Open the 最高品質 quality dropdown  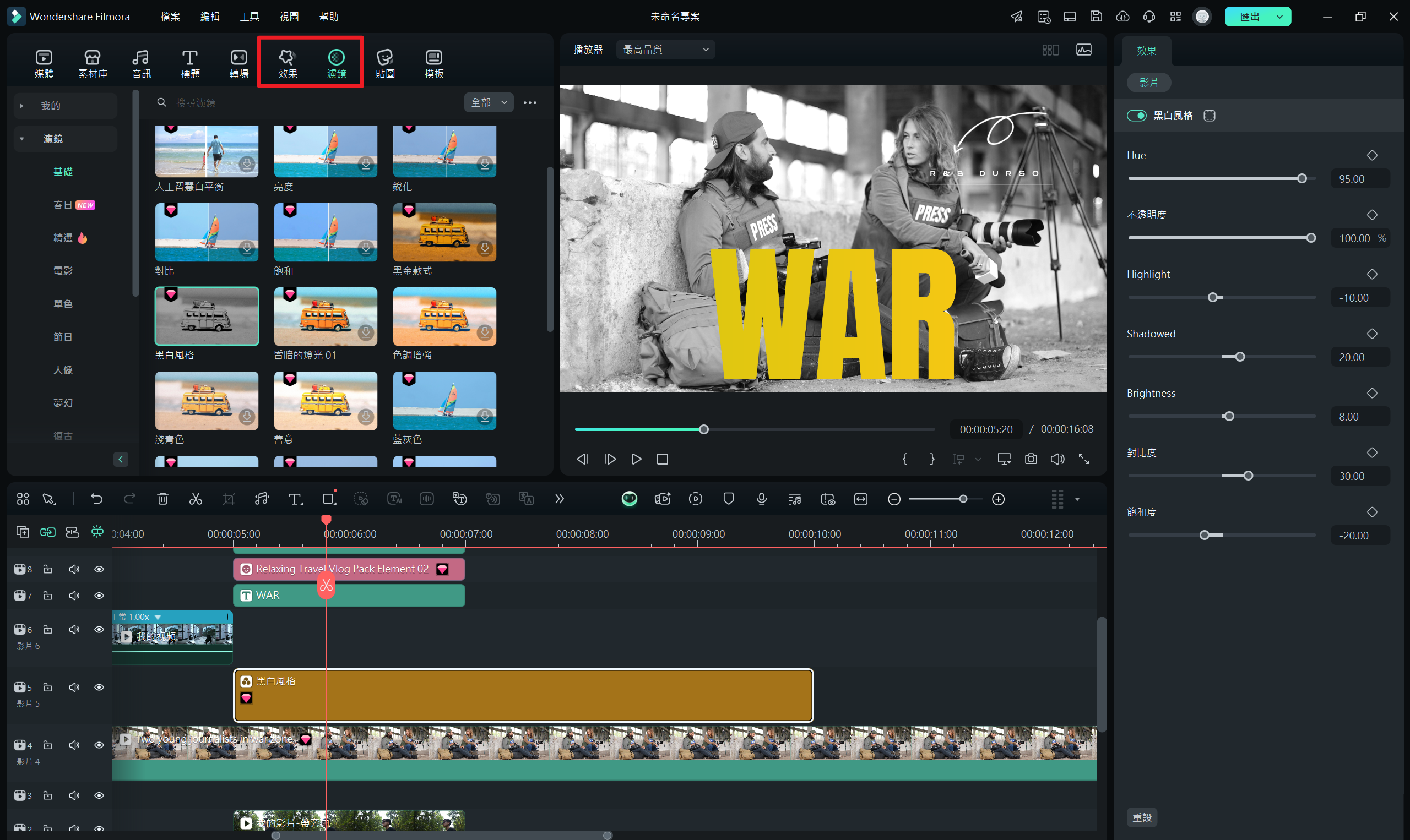(665, 50)
